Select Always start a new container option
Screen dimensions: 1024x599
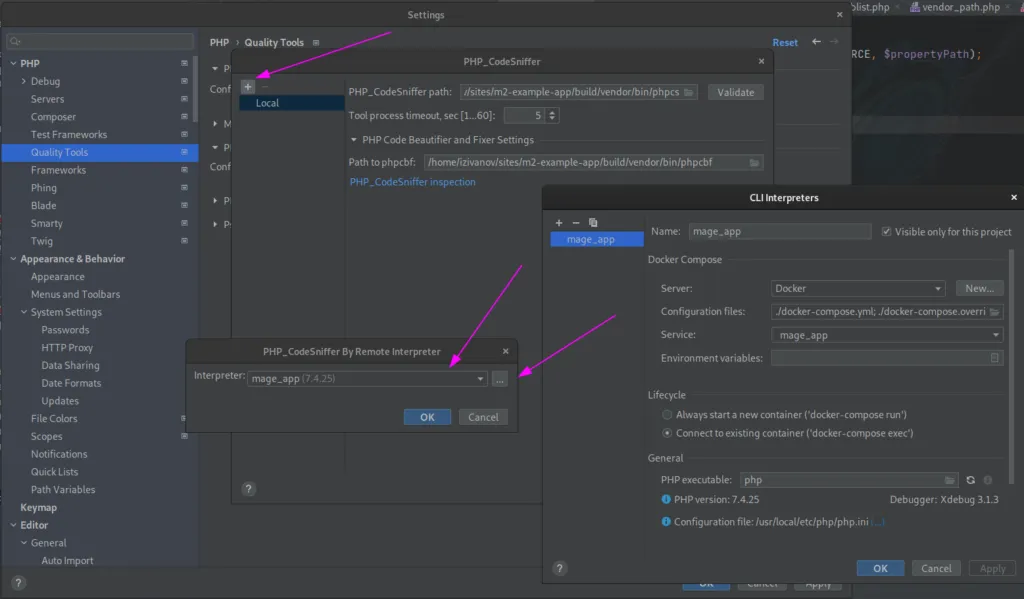point(666,414)
